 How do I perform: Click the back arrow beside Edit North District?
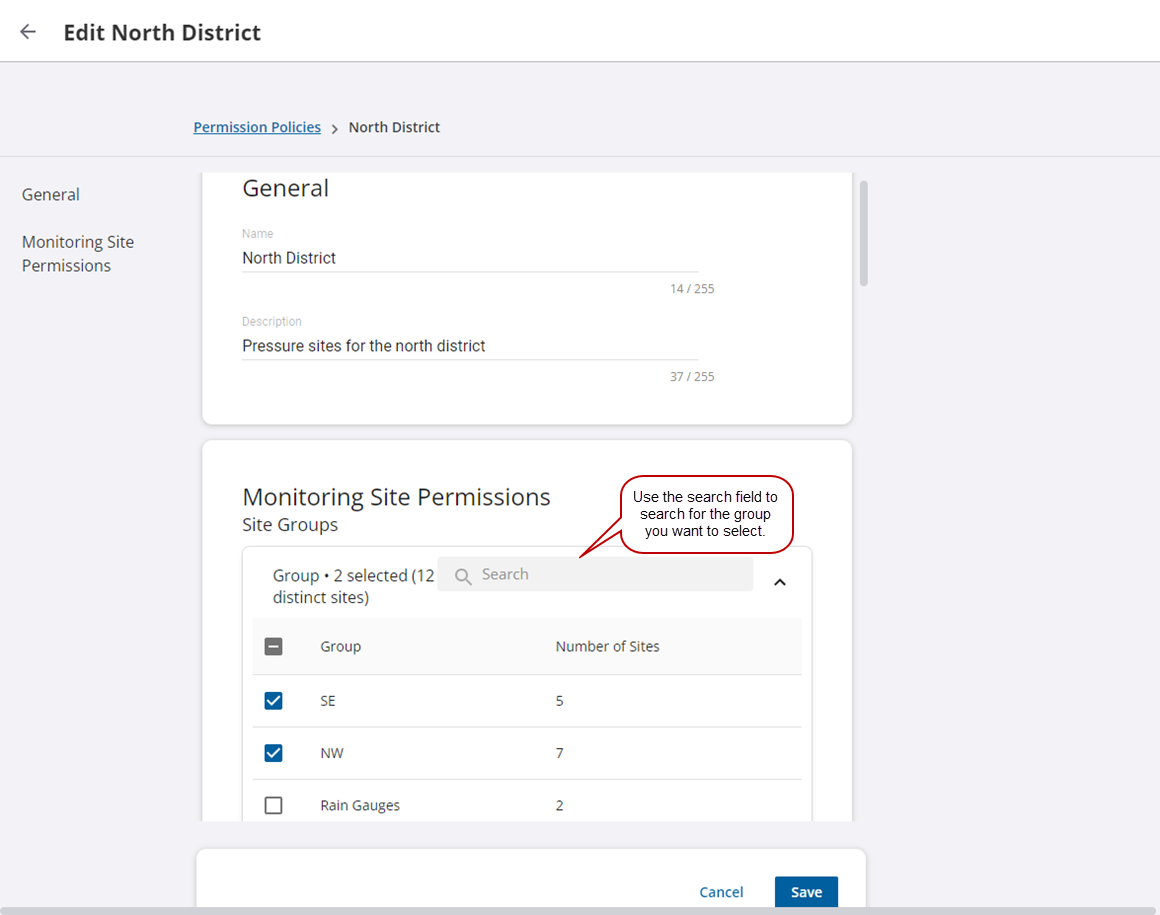click(x=28, y=32)
